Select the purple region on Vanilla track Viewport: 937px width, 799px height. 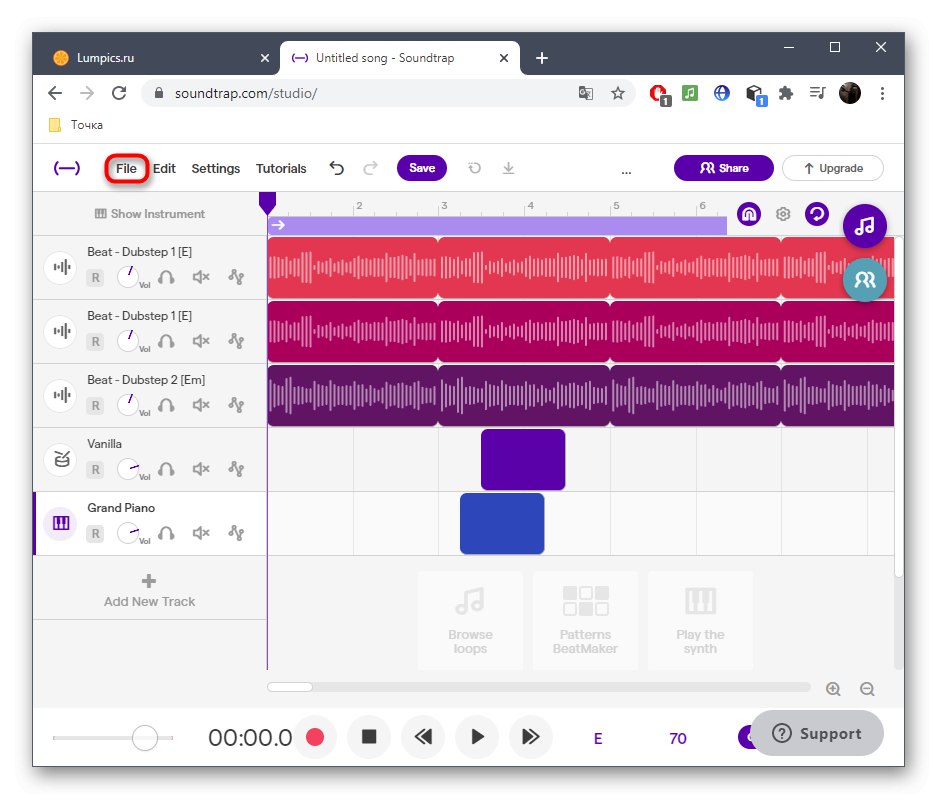click(x=523, y=460)
